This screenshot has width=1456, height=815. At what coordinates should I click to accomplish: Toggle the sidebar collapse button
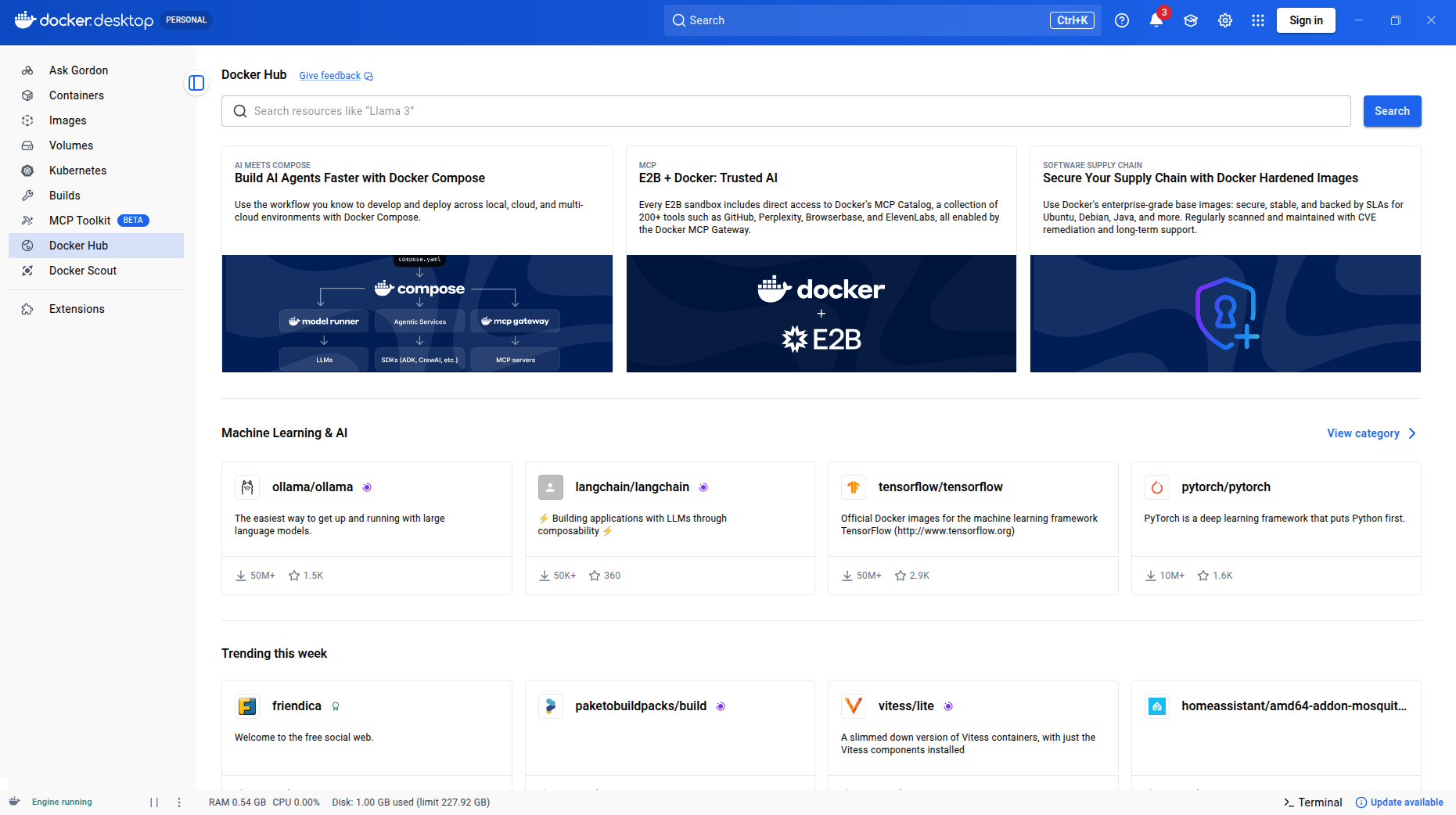(x=196, y=83)
